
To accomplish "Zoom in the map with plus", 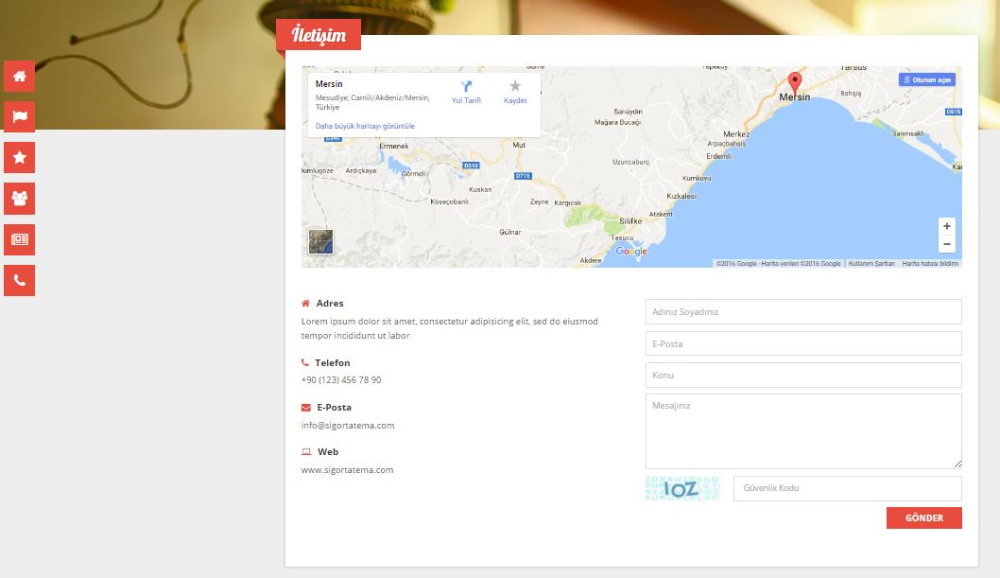I will [x=947, y=226].
